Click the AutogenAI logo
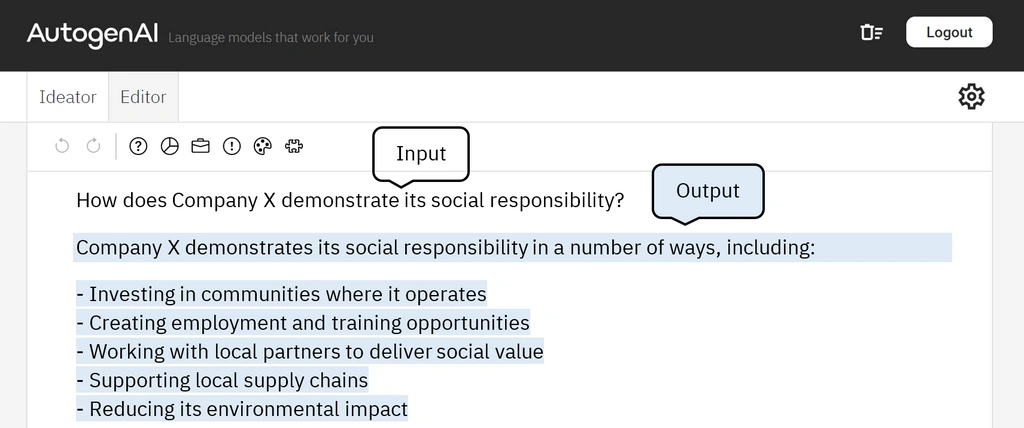 [x=92, y=34]
